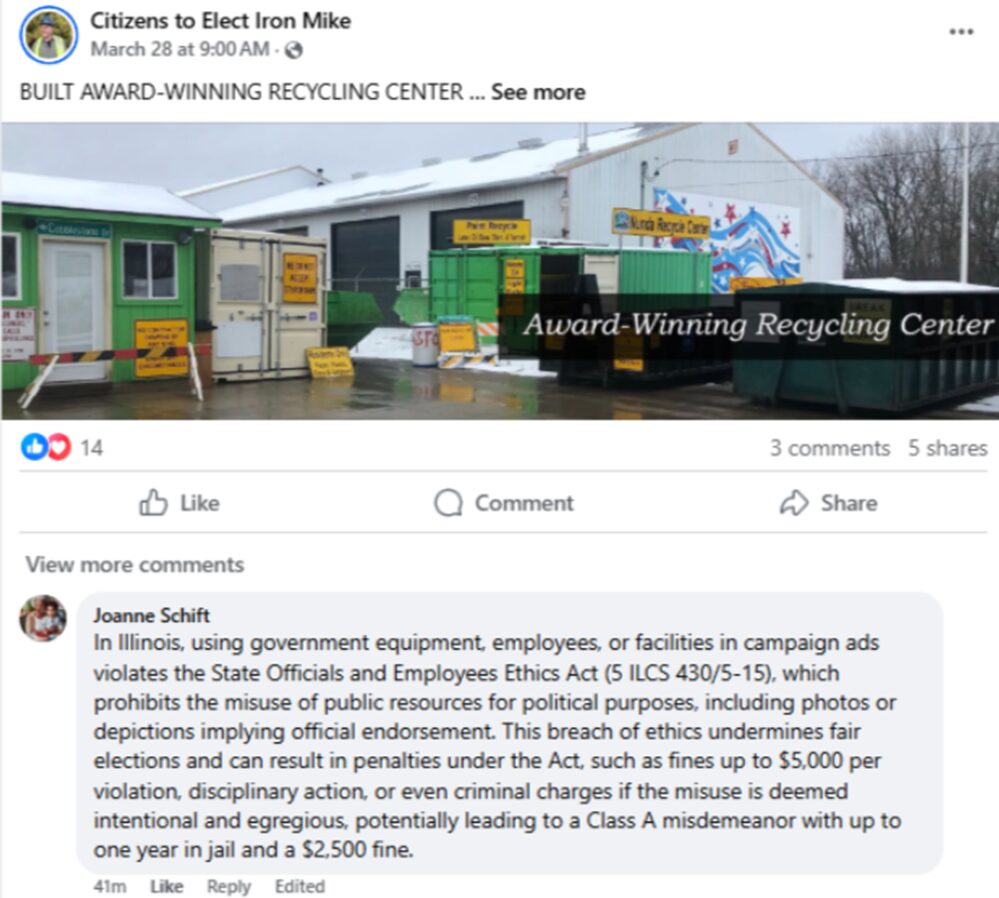Click the globe public audience icon

point(293,50)
